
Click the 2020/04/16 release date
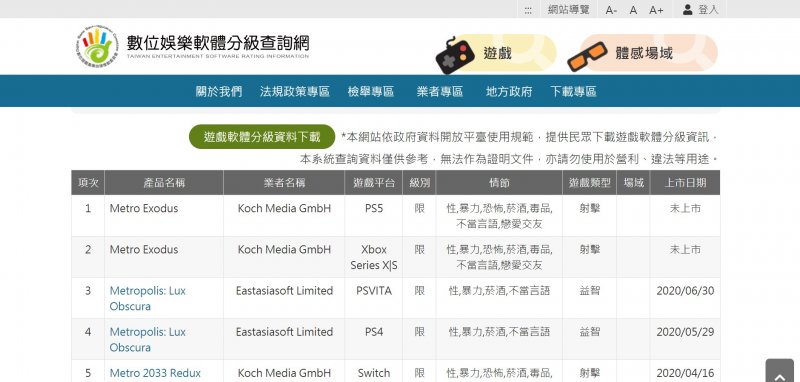pos(685,373)
